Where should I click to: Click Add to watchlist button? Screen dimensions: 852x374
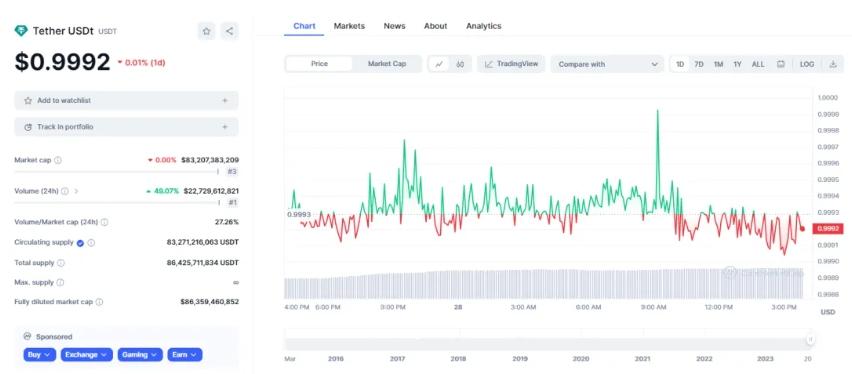click(126, 101)
